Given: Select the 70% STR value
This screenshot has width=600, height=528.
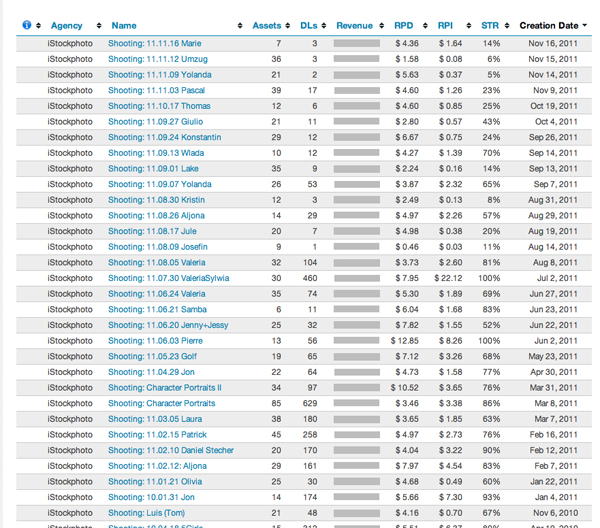Looking at the screenshot, I should (x=491, y=153).
